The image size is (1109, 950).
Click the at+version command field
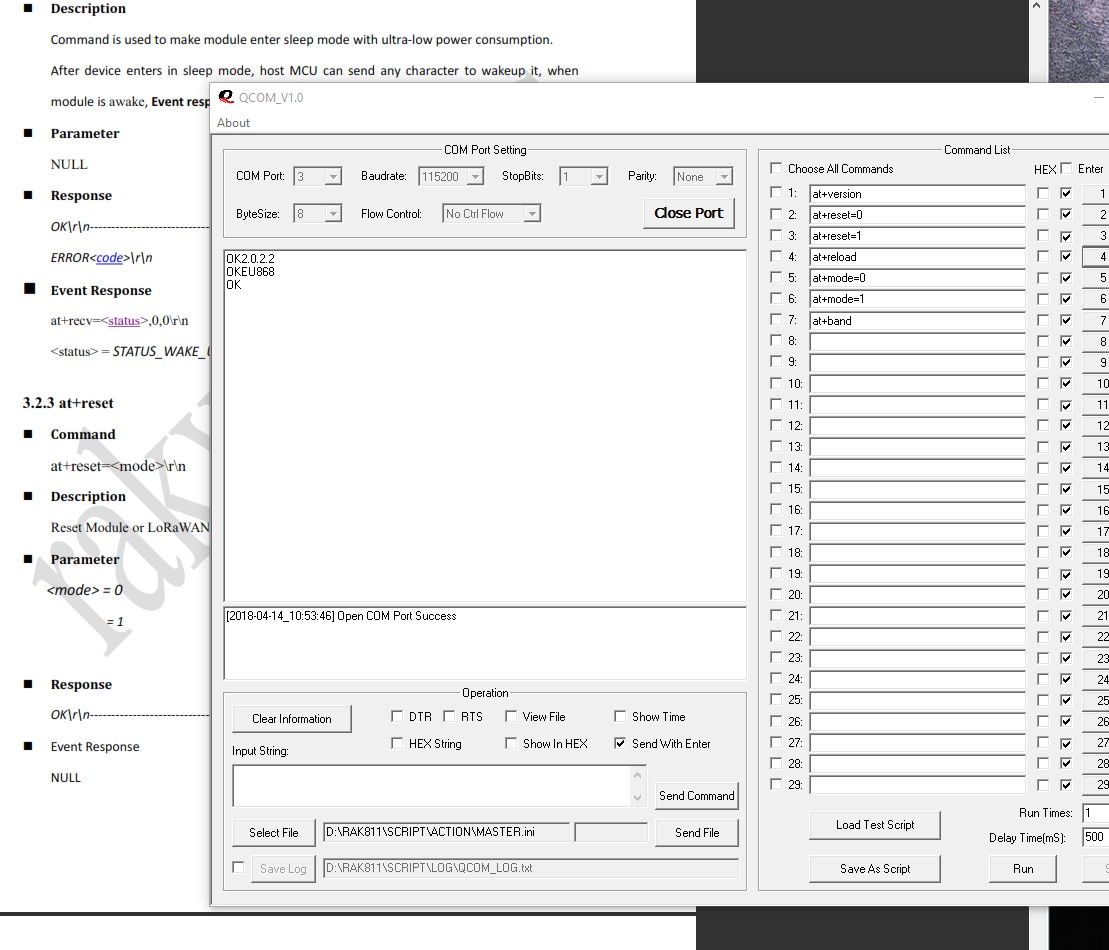click(x=916, y=194)
